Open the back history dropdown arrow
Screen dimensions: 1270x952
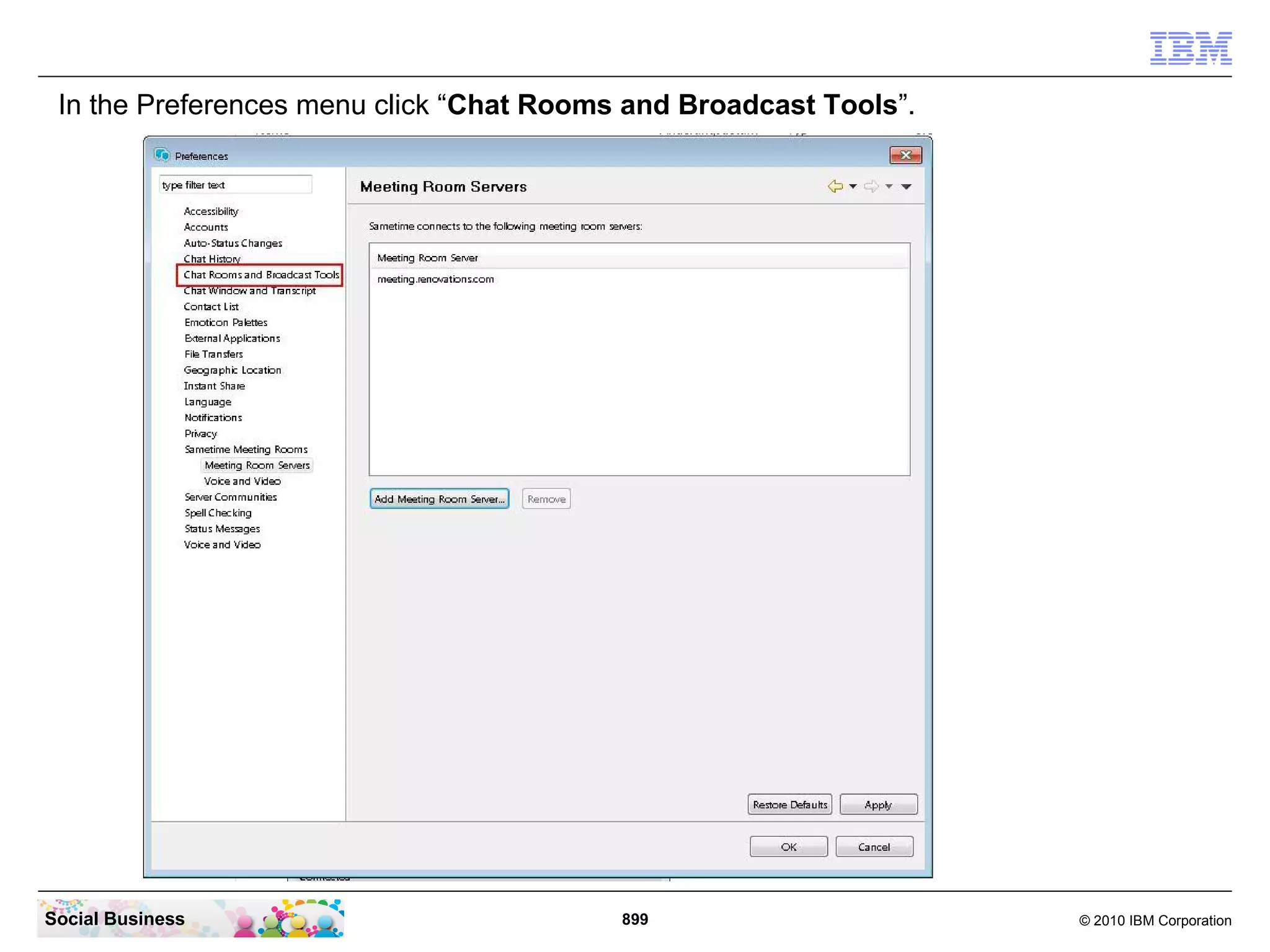[853, 187]
